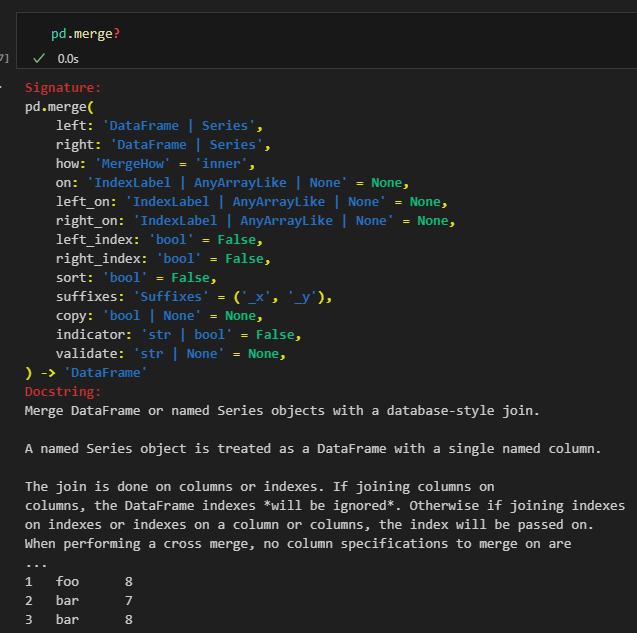Click the output row '3 bar 8'
637x633 pixels.
(79, 620)
